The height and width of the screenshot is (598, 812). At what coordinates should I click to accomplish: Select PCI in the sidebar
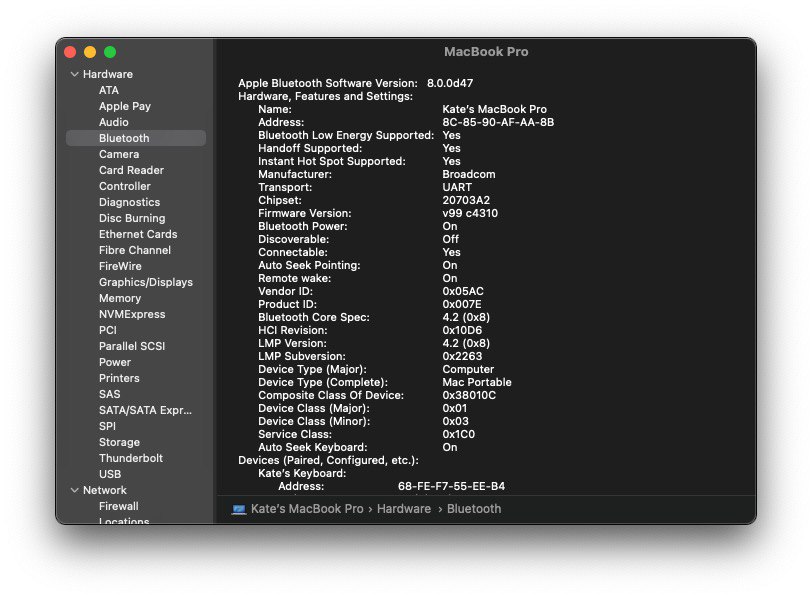click(x=108, y=330)
